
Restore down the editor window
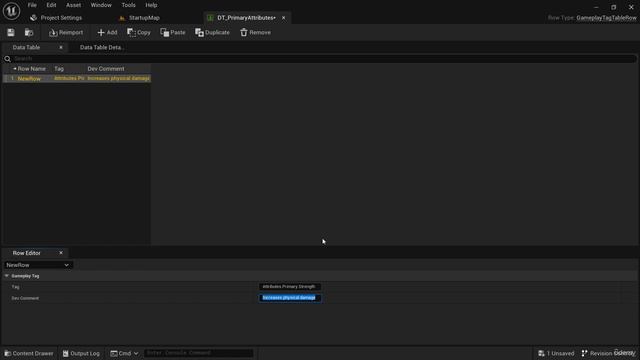point(613,7)
